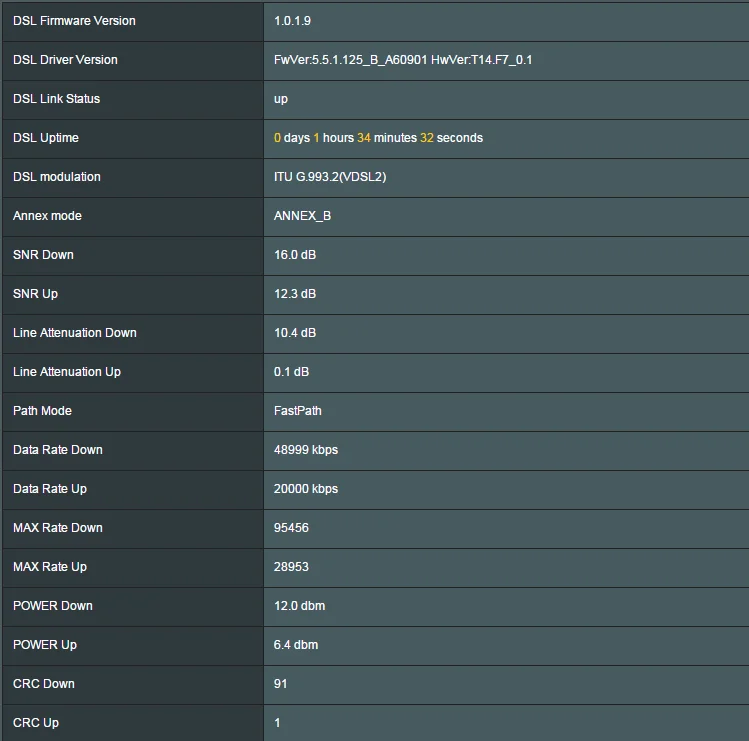The width and height of the screenshot is (749, 741).
Task: Select the ITU G.993.2(VDSL2) value
Action: (x=330, y=177)
